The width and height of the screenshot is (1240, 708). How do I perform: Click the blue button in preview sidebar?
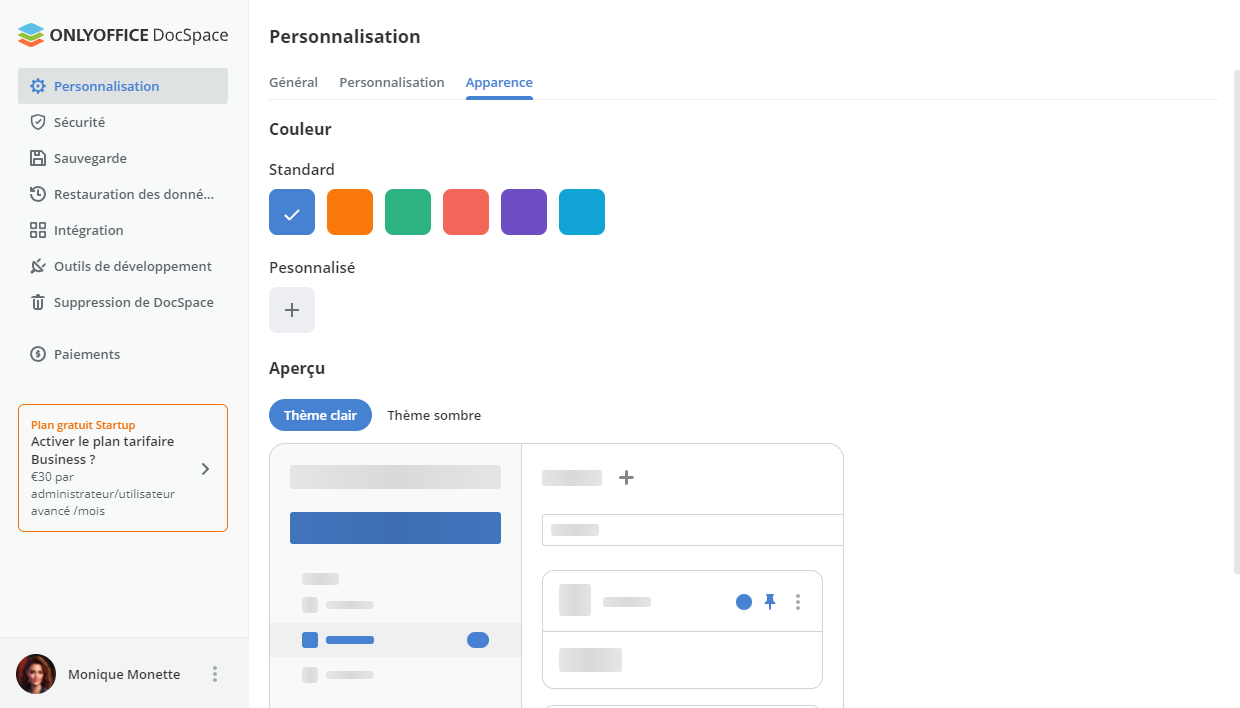395,528
